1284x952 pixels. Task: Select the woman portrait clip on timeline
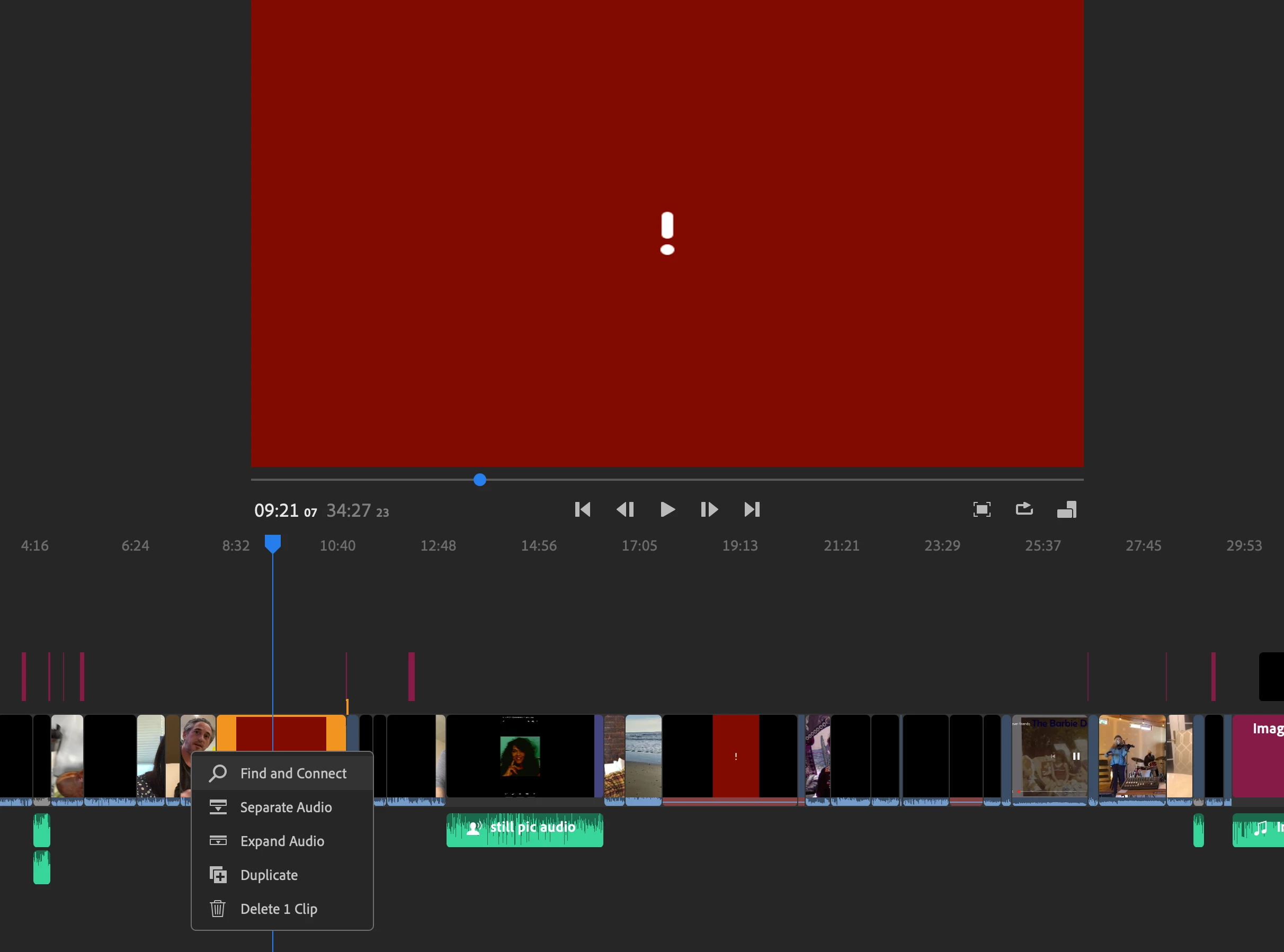[x=520, y=756]
